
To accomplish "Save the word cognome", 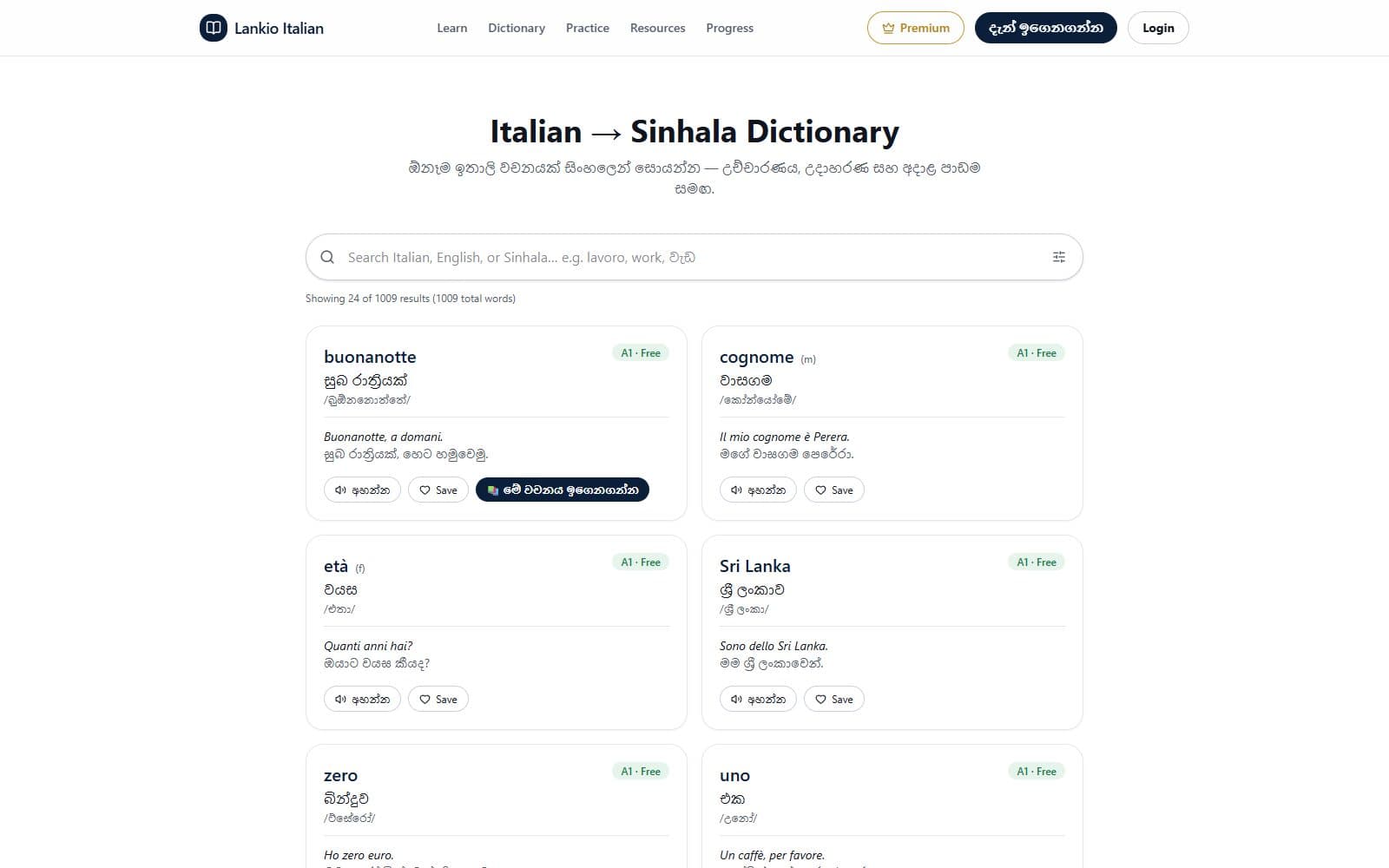I will [x=834, y=490].
